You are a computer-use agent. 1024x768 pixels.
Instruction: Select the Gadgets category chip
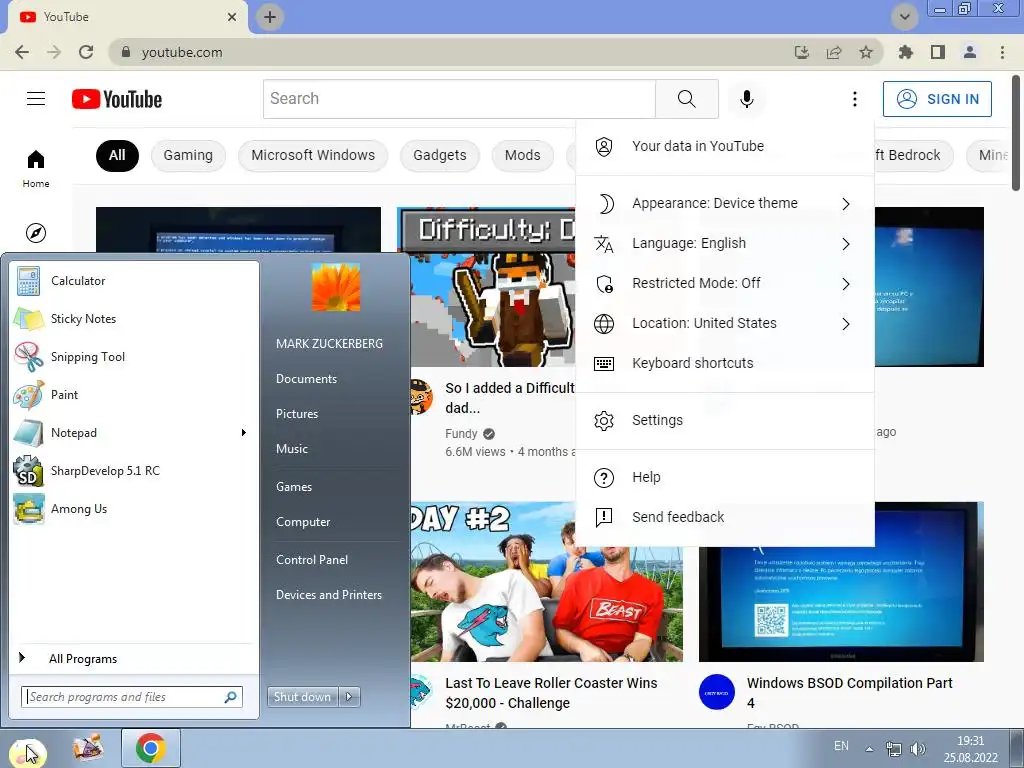pyautogui.click(x=440, y=155)
